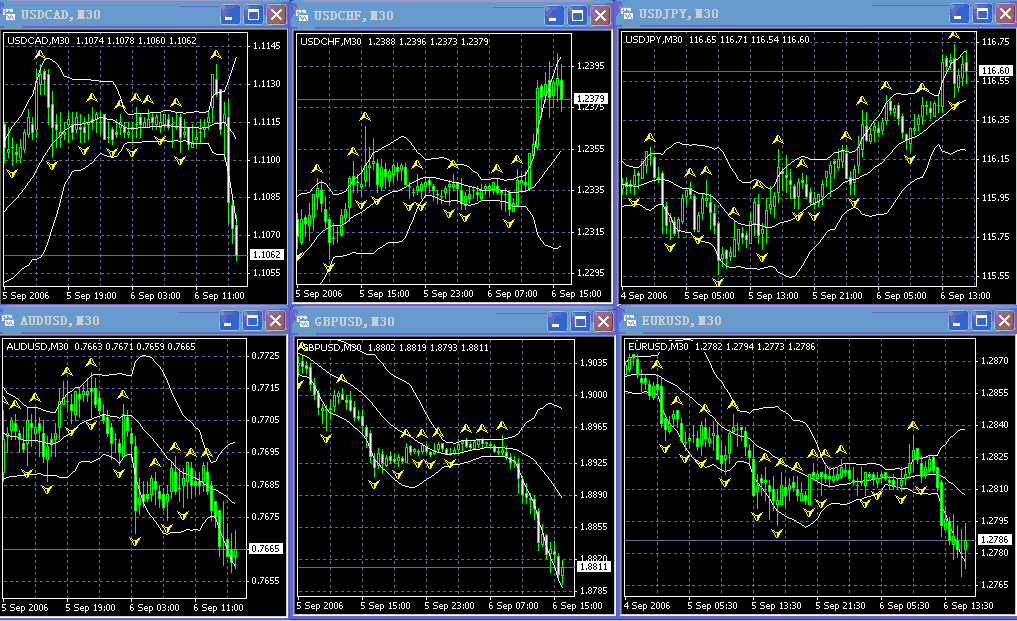Click the GBPUSD,M30 OHLC header inside chart

pos(394,348)
